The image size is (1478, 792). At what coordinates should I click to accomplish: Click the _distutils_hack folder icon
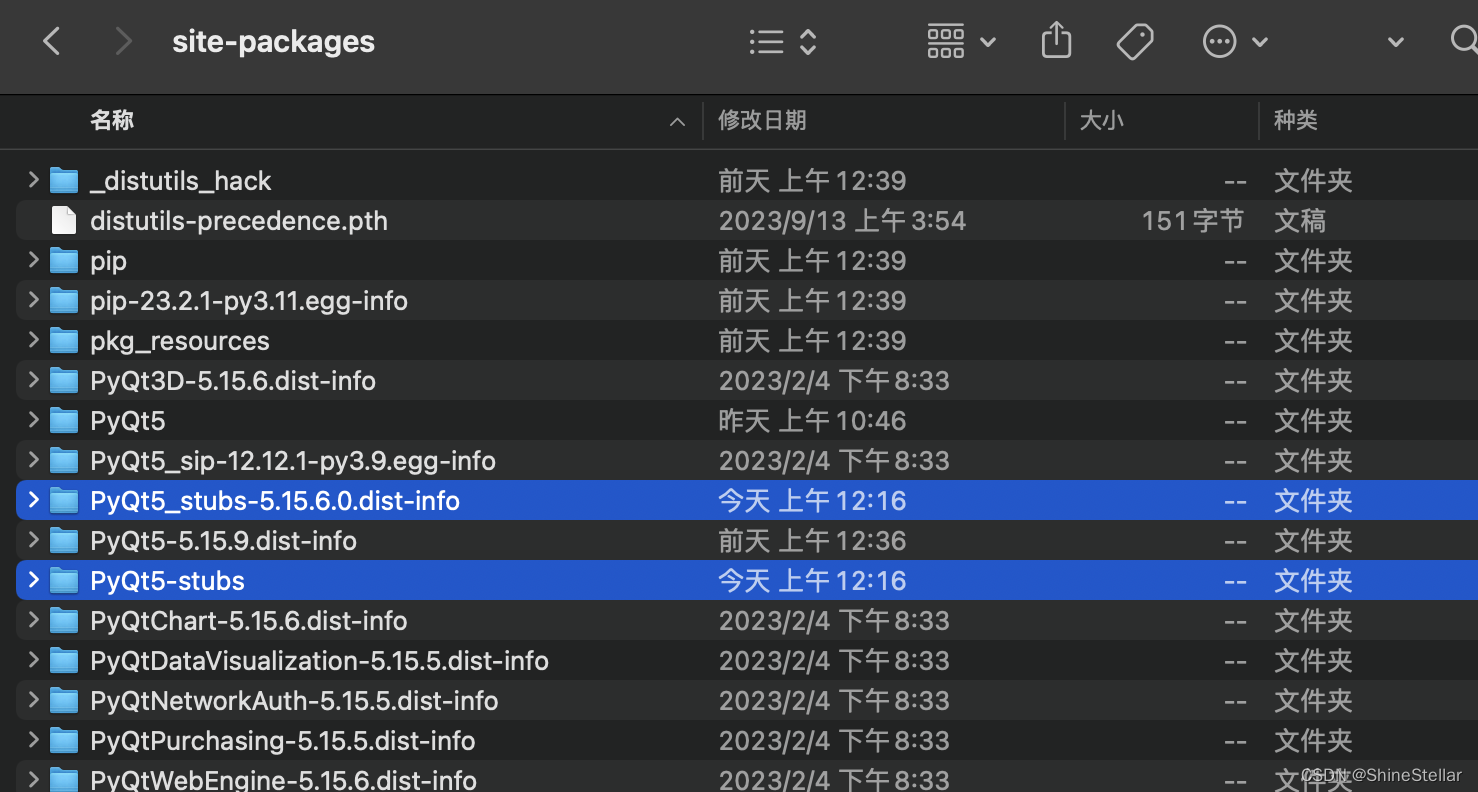point(64,180)
